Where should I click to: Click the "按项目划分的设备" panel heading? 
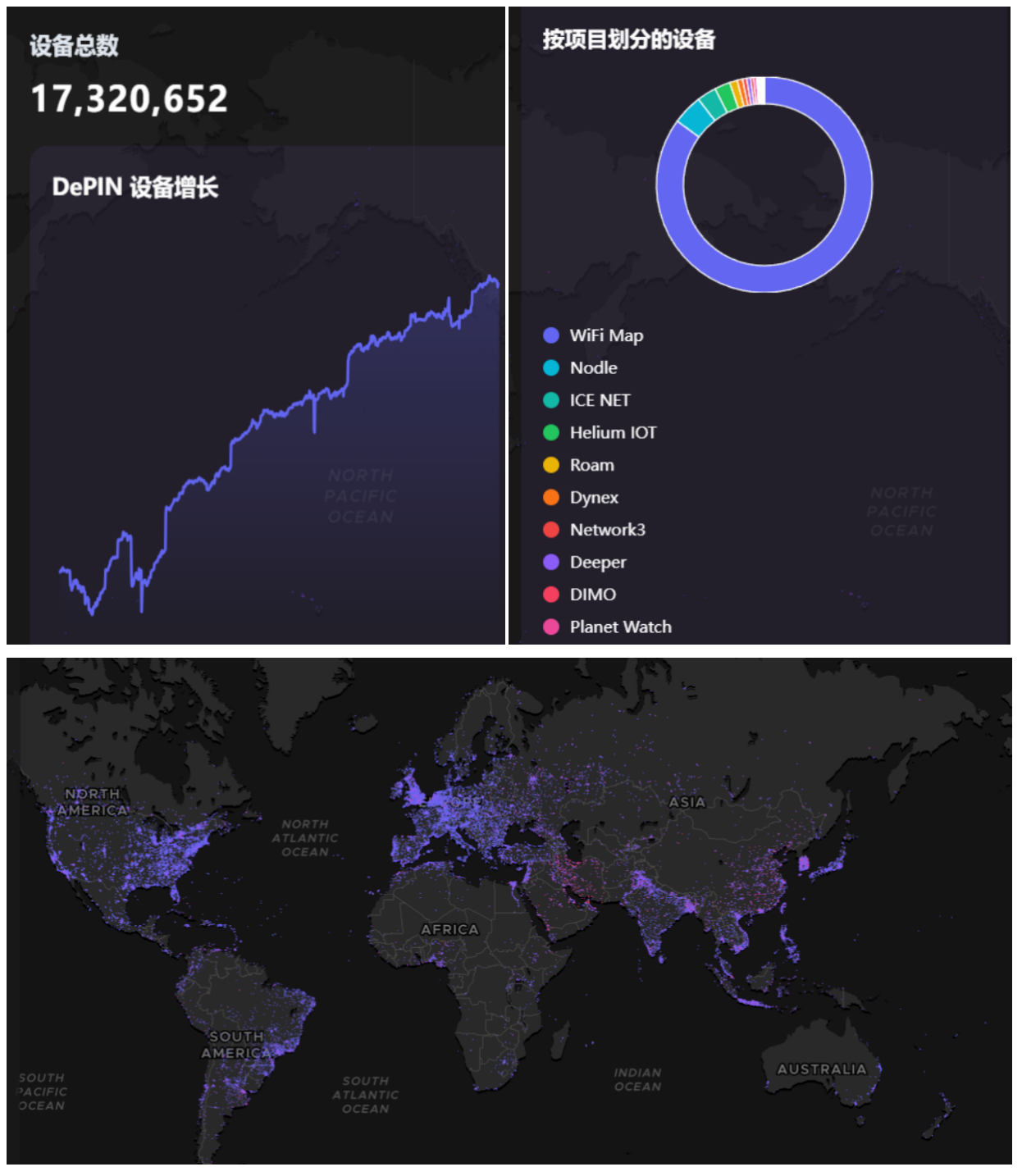coord(628,39)
